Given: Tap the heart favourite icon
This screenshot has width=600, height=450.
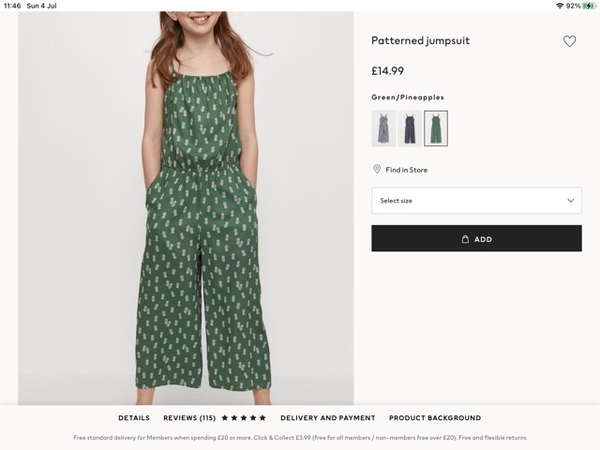Looking at the screenshot, I should click(569, 41).
